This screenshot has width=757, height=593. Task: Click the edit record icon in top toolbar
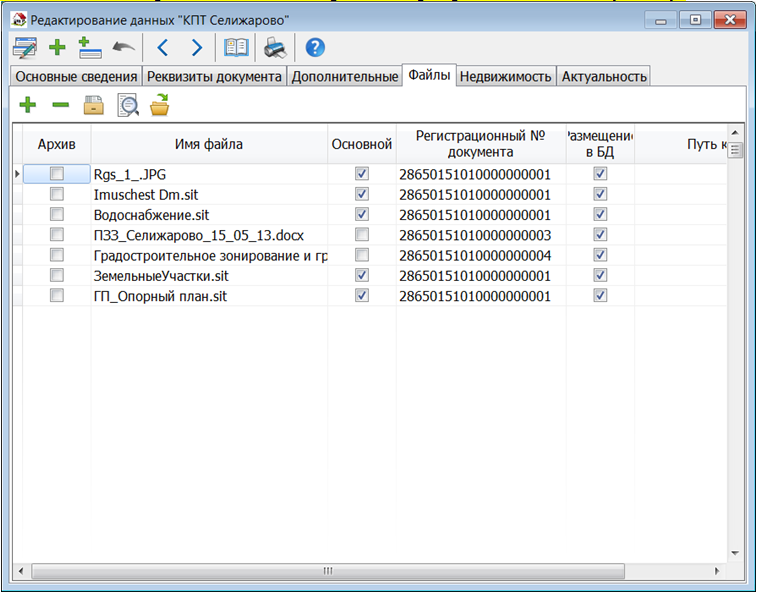point(24,47)
